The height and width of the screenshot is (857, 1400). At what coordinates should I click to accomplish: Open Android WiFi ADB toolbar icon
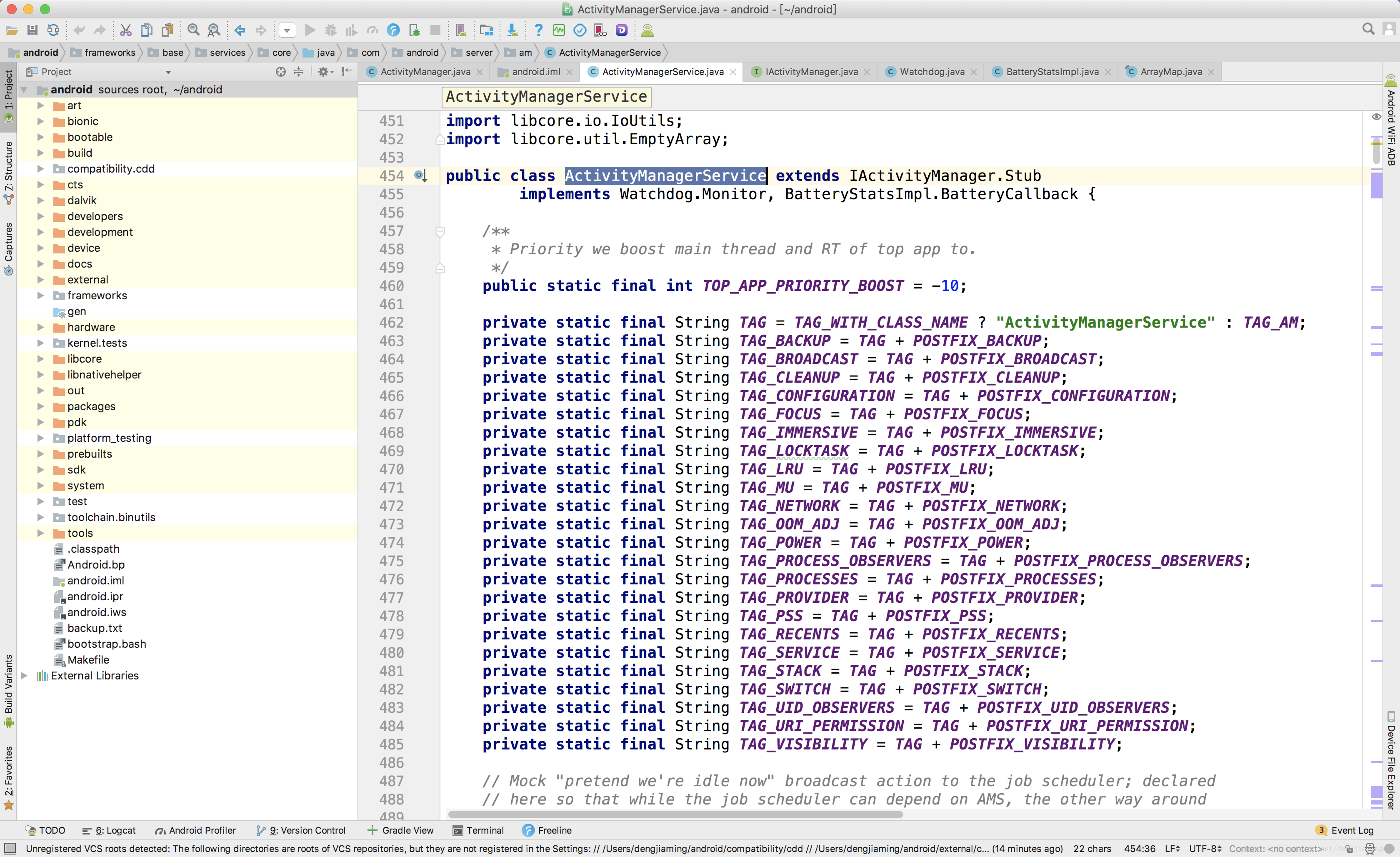[x=647, y=30]
